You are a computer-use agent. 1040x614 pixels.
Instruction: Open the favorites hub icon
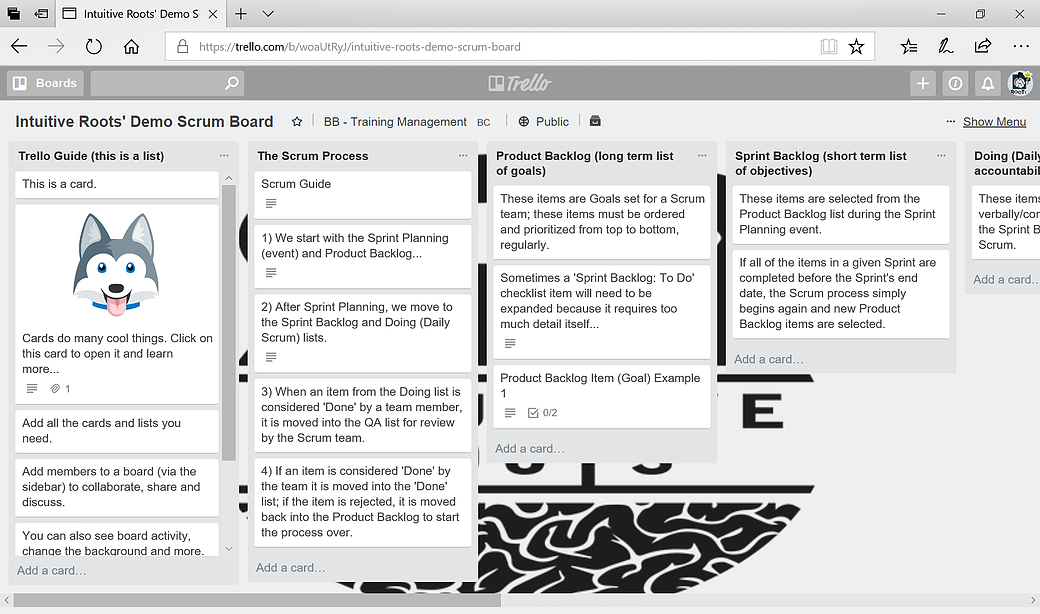[x=909, y=46]
